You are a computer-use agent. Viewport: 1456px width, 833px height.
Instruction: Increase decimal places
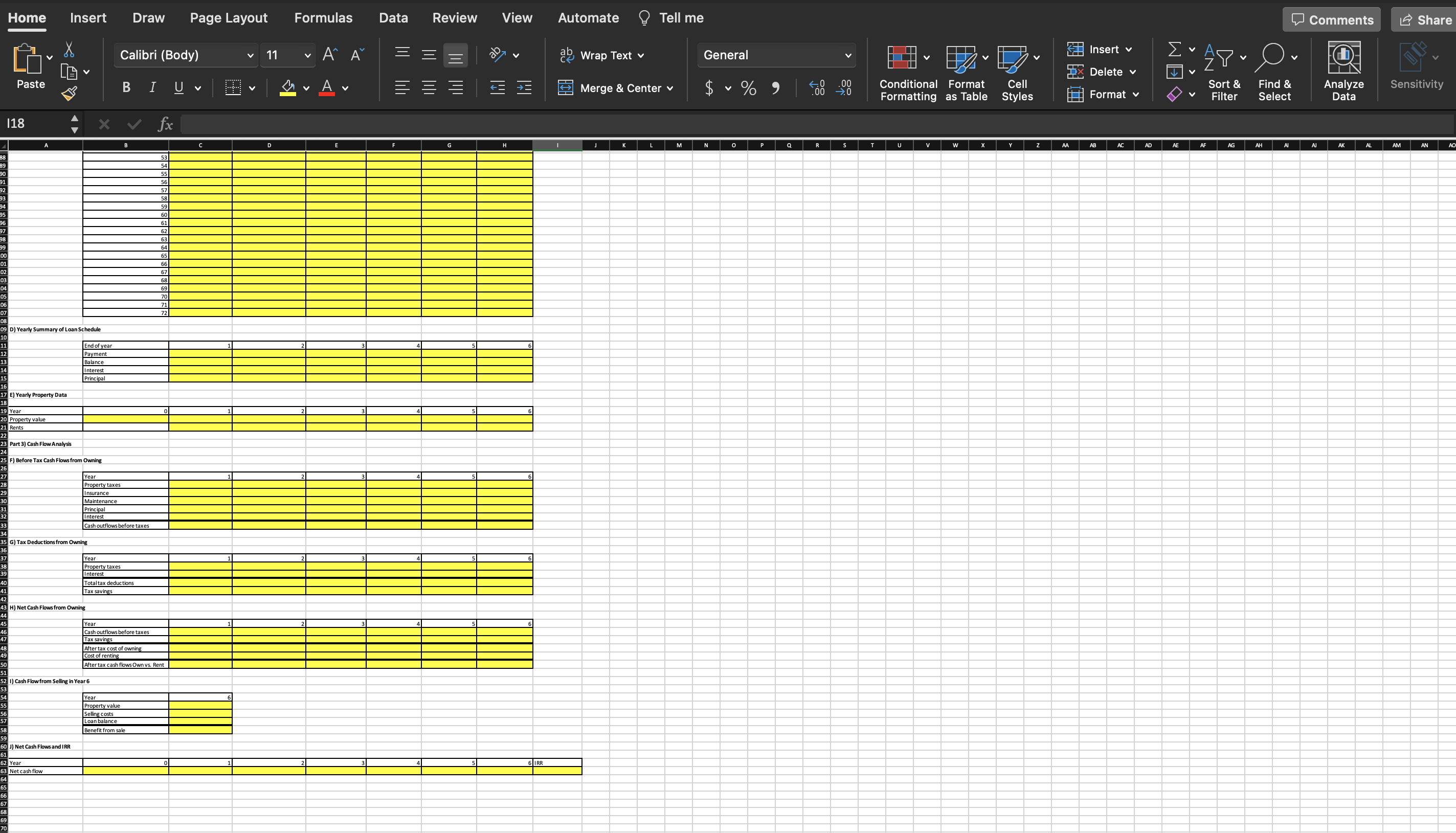[x=817, y=88]
